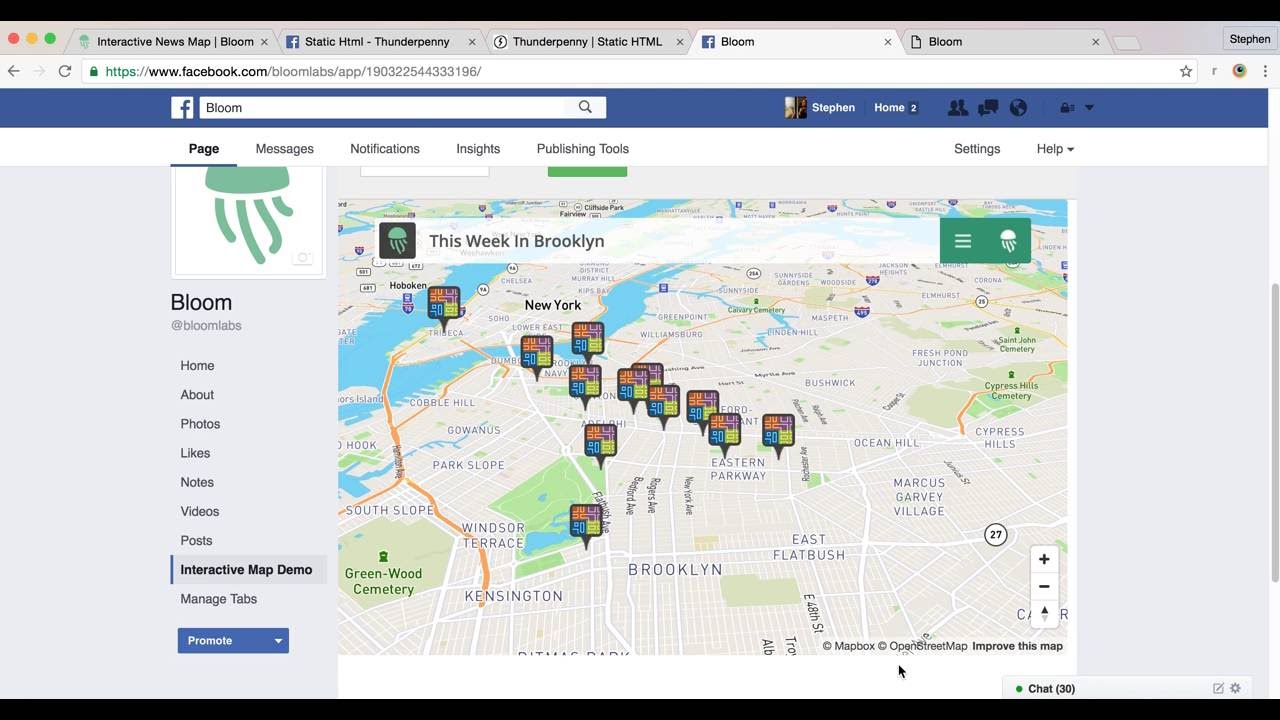Click the search magnifier in Facebook bar
The image size is (1280, 720).
click(585, 107)
